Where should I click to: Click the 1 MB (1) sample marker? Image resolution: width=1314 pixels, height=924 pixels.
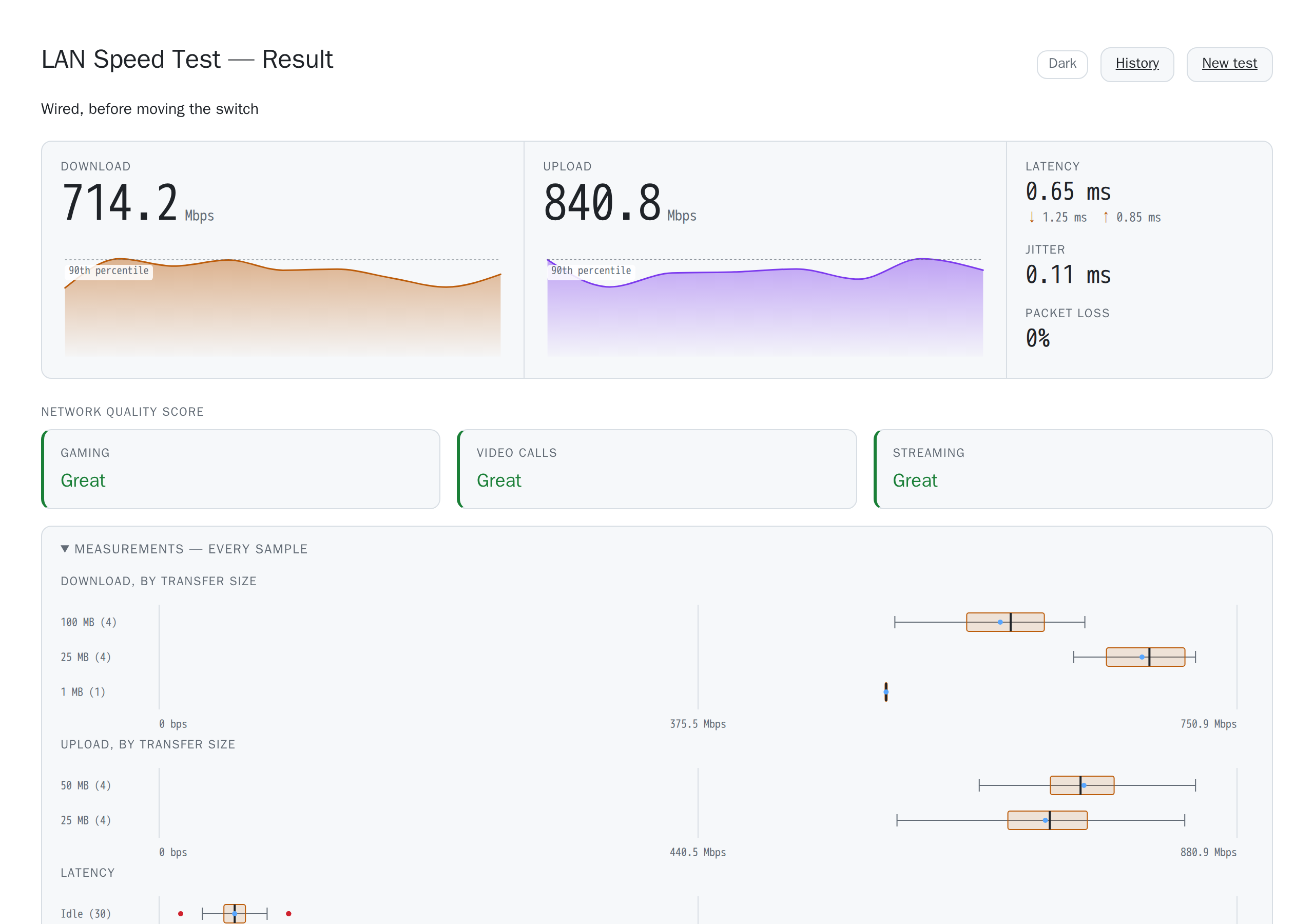click(885, 691)
